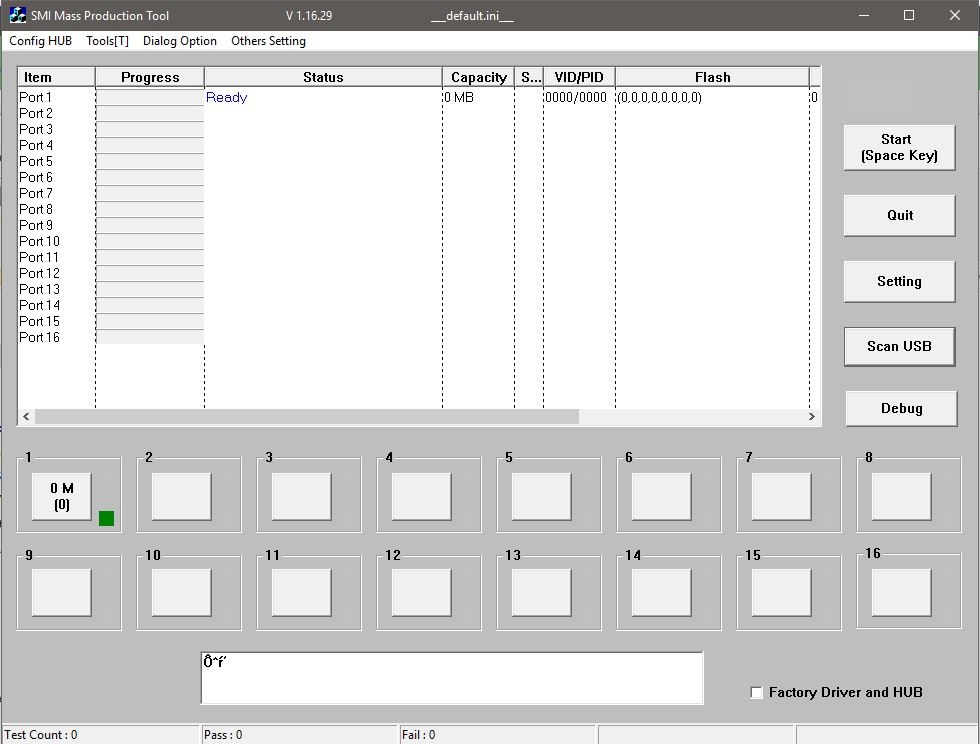Select the Port 1 row

[x=418, y=98]
